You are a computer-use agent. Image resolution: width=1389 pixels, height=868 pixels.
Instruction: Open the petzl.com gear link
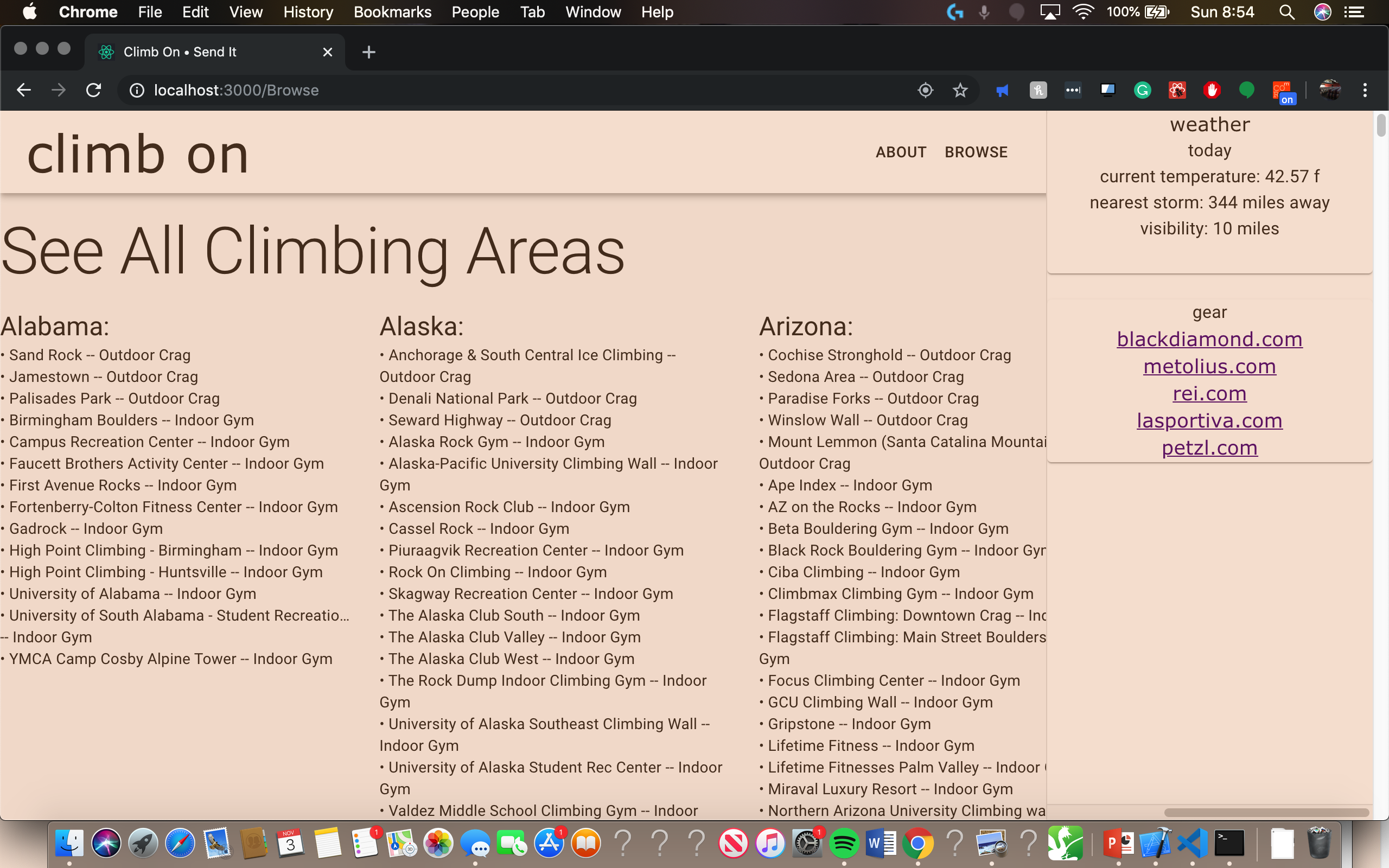(x=1209, y=448)
